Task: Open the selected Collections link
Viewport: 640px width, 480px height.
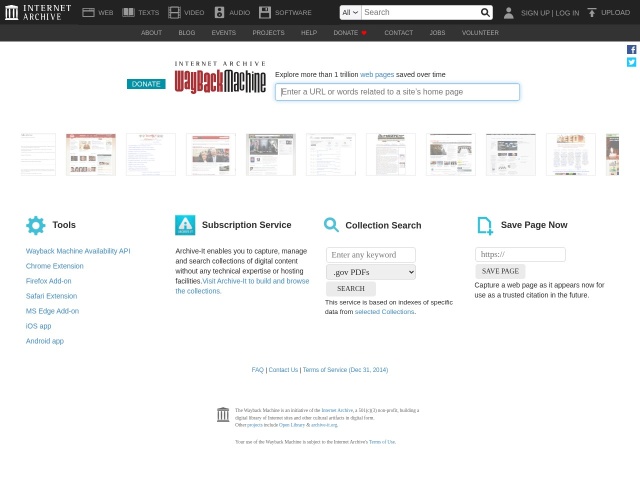Action: (x=384, y=312)
